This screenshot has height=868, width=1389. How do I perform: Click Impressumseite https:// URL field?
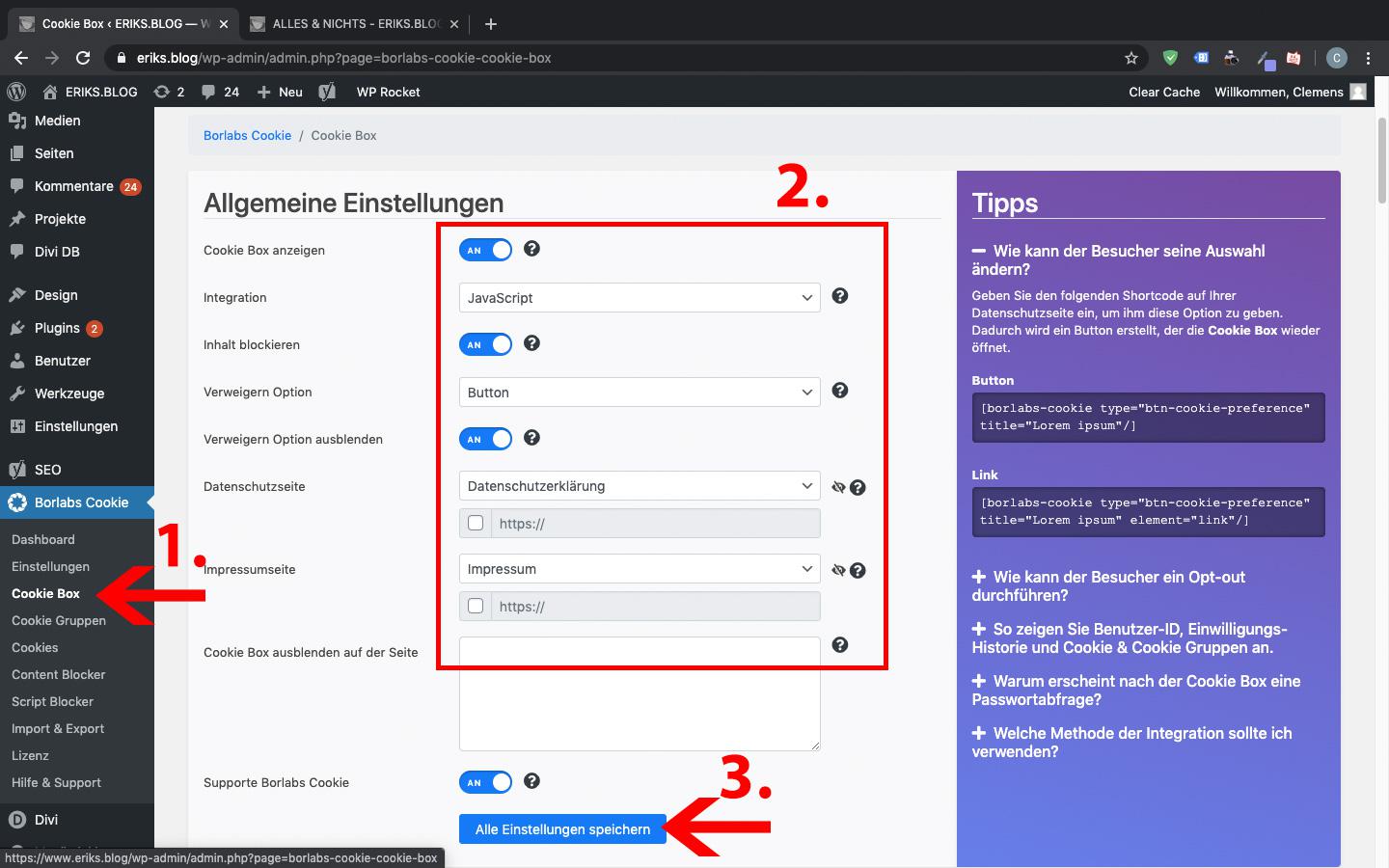tap(656, 606)
